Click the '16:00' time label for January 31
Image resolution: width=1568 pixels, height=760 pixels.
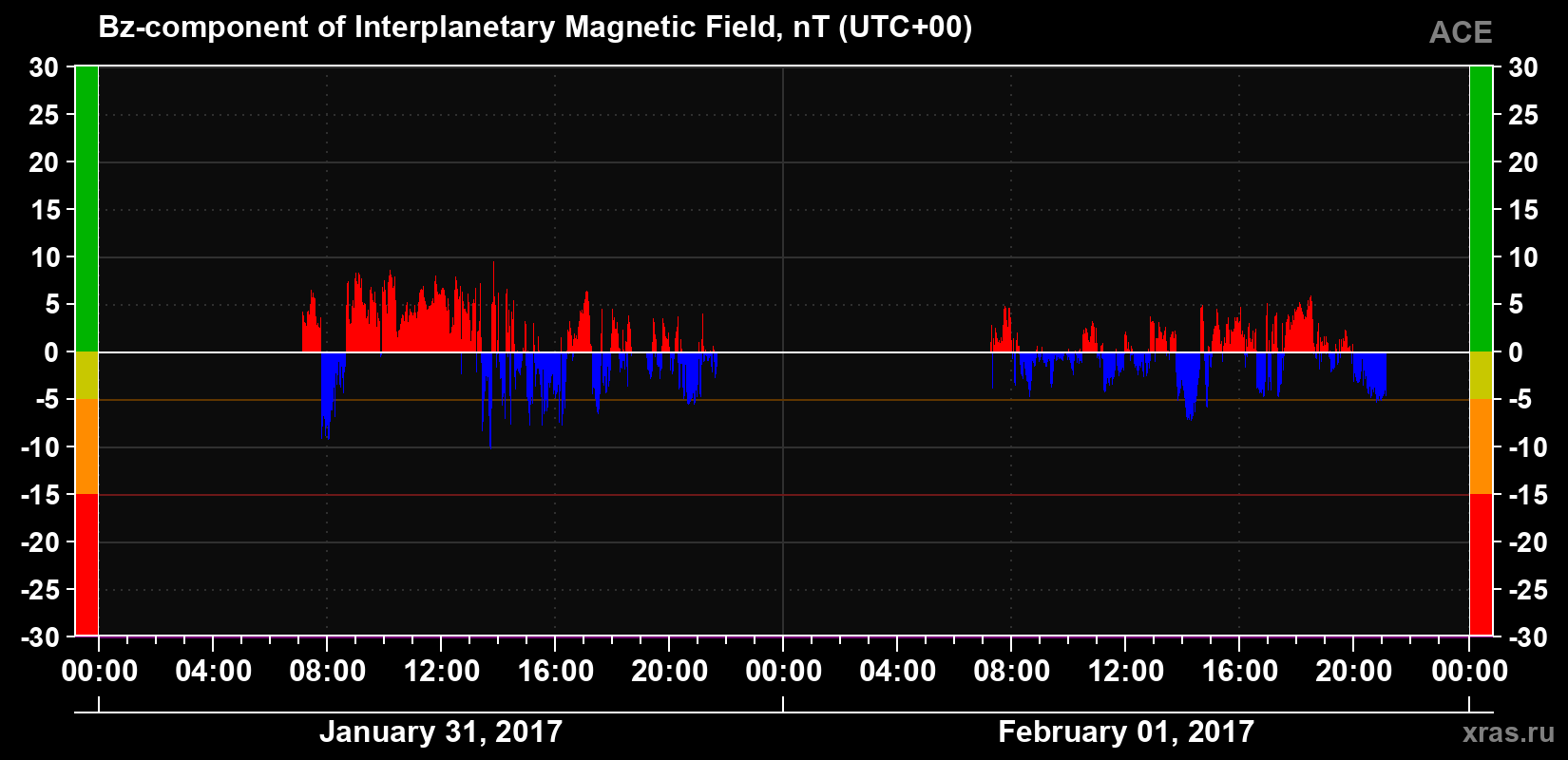pyautogui.click(x=555, y=672)
